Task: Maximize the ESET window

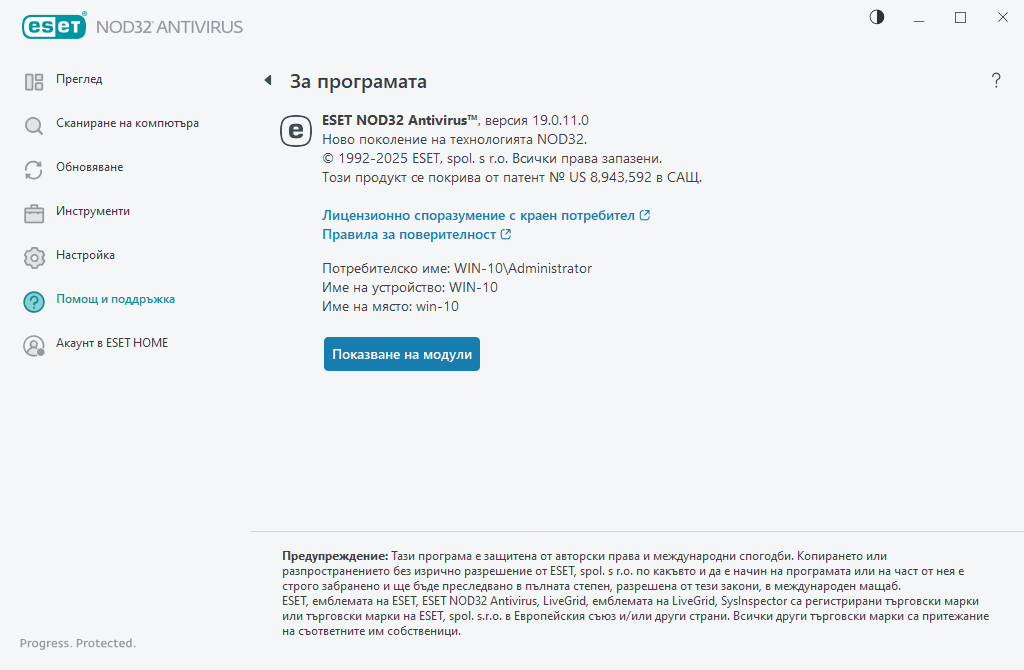Action: 960,17
